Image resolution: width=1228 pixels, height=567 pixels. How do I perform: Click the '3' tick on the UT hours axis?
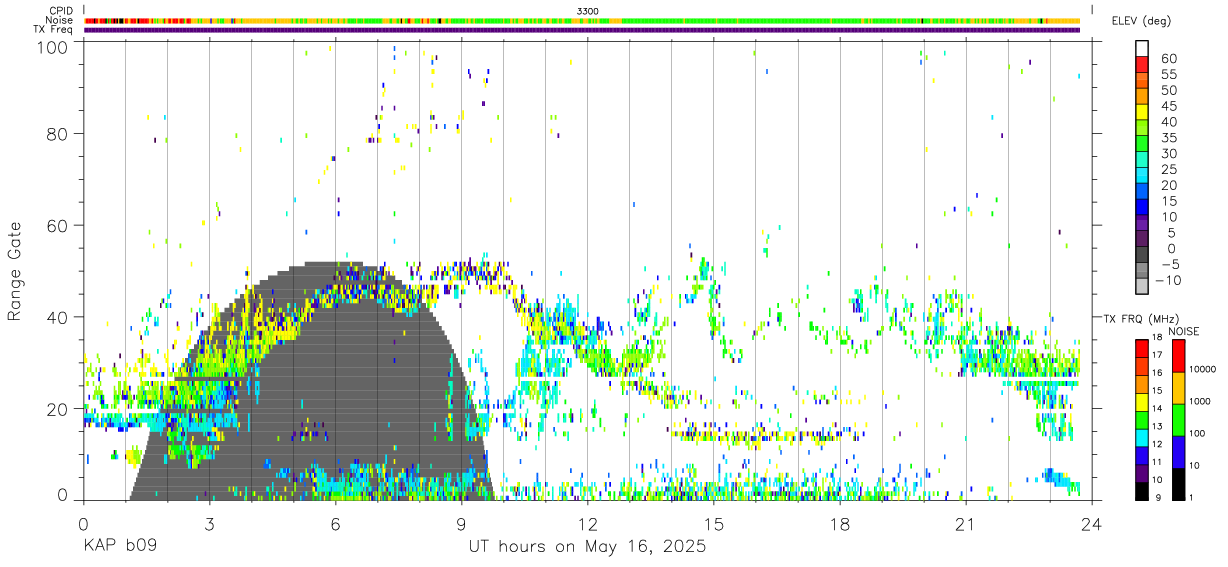[x=209, y=525]
